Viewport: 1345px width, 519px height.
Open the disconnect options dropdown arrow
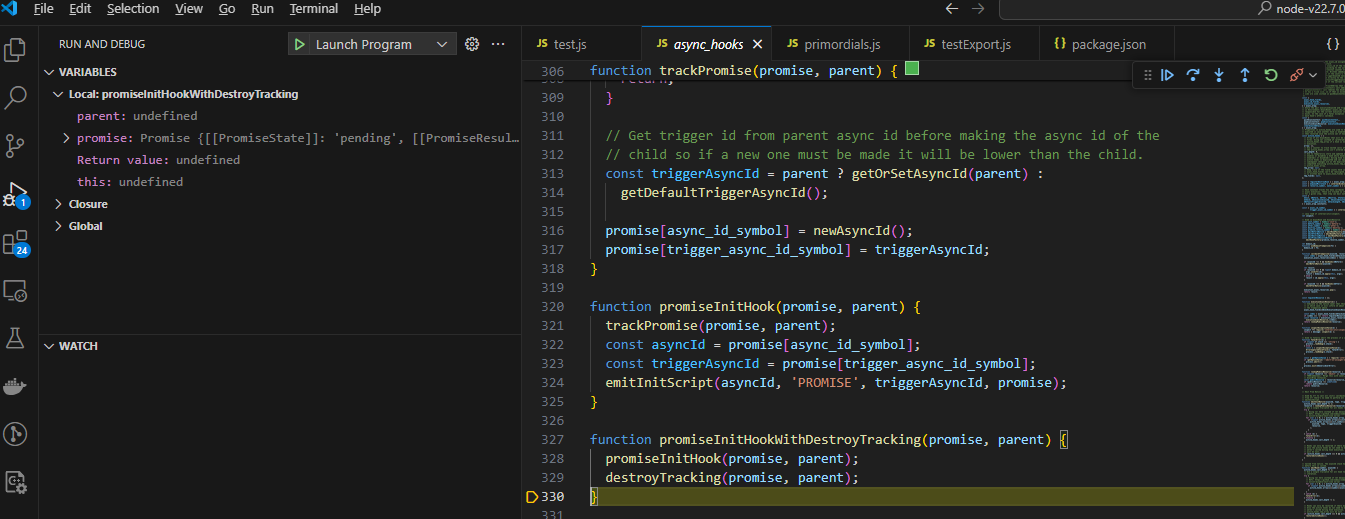pyautogui.click(x=1313, y=75)
